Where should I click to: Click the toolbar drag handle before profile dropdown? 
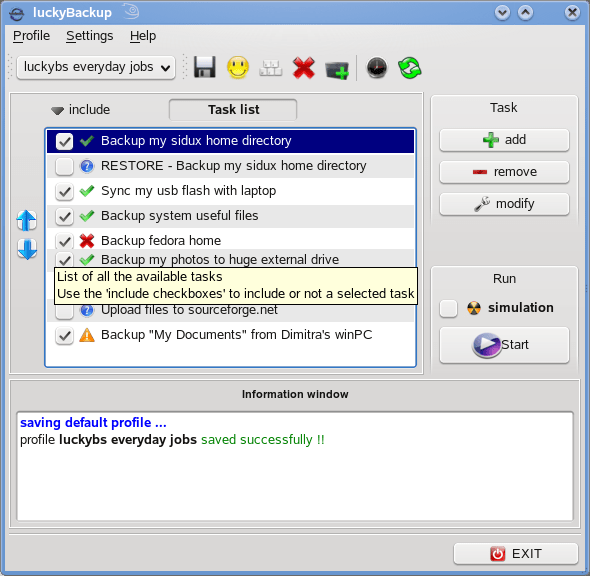[x=10, y=68]
